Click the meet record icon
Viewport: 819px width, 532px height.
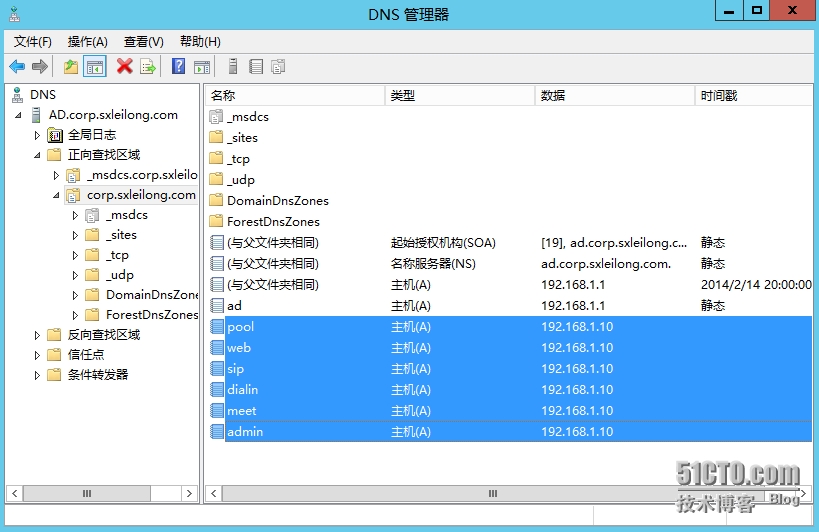(x=216, y=411)
